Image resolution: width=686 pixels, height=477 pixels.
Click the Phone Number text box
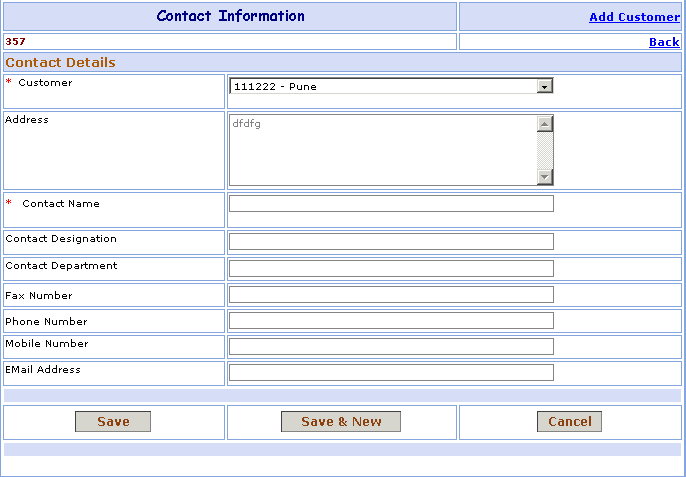coord(391,320)
